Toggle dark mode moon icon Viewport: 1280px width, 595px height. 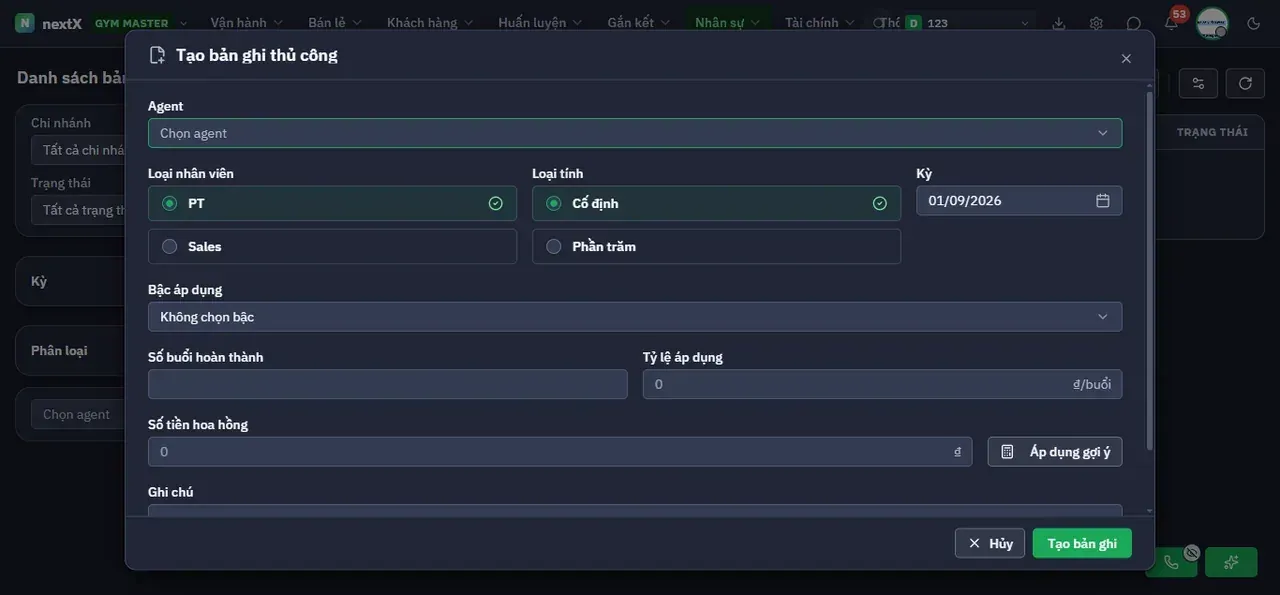tap(1254, 23)
